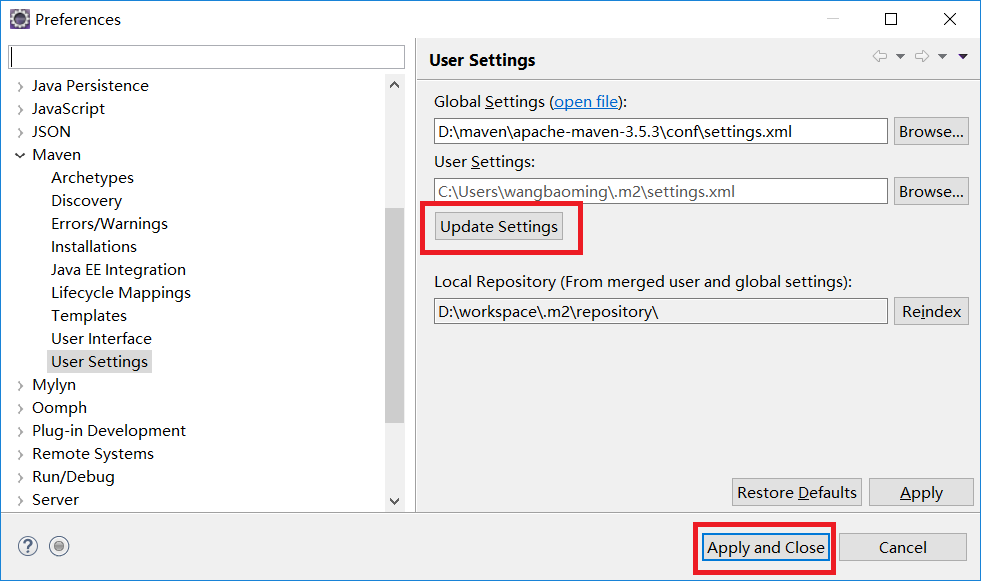Click the tree scroll down arrow

click(x=395, y=501)
